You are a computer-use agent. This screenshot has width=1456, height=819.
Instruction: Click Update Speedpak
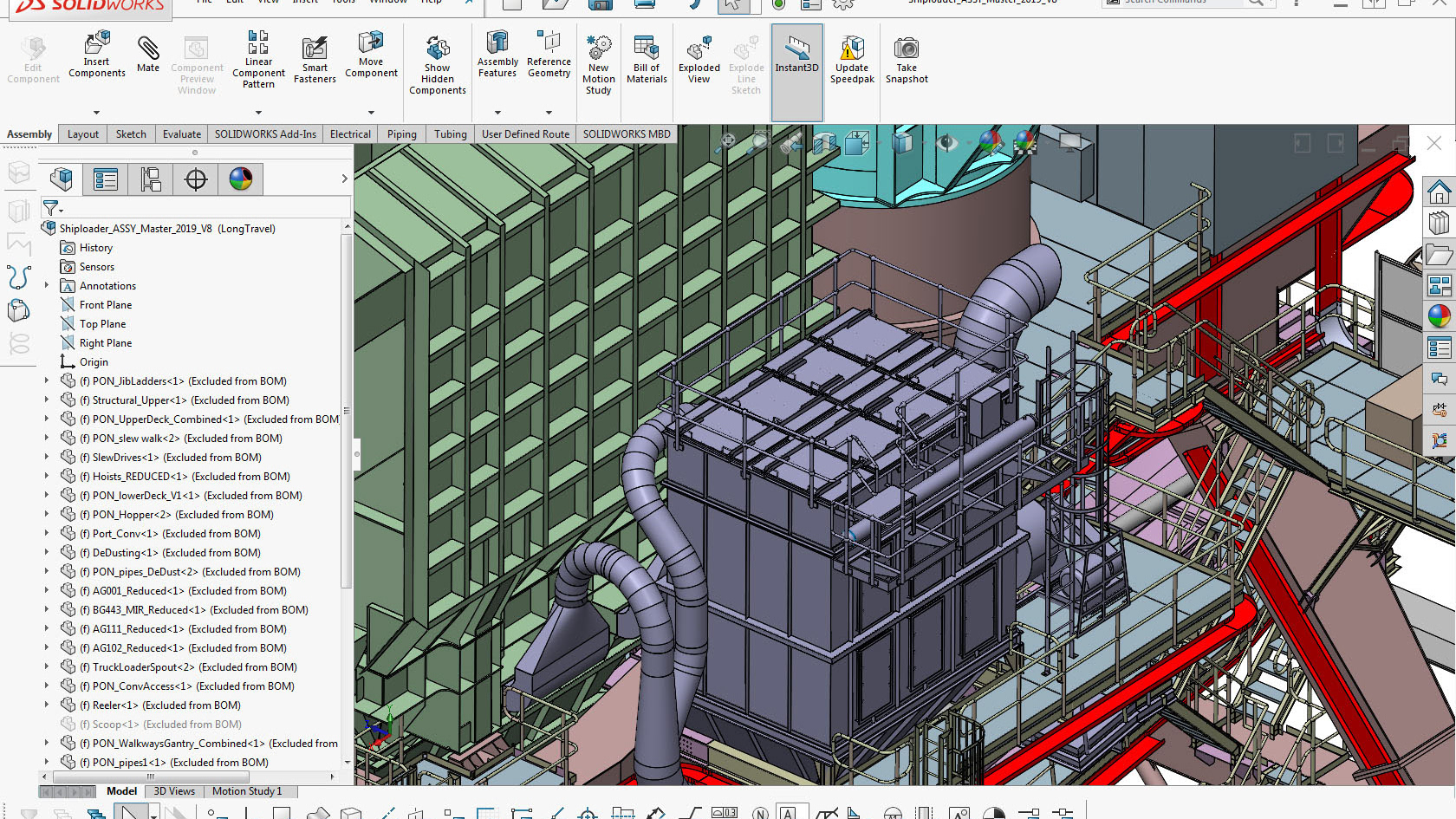click(x=852, y=60)
